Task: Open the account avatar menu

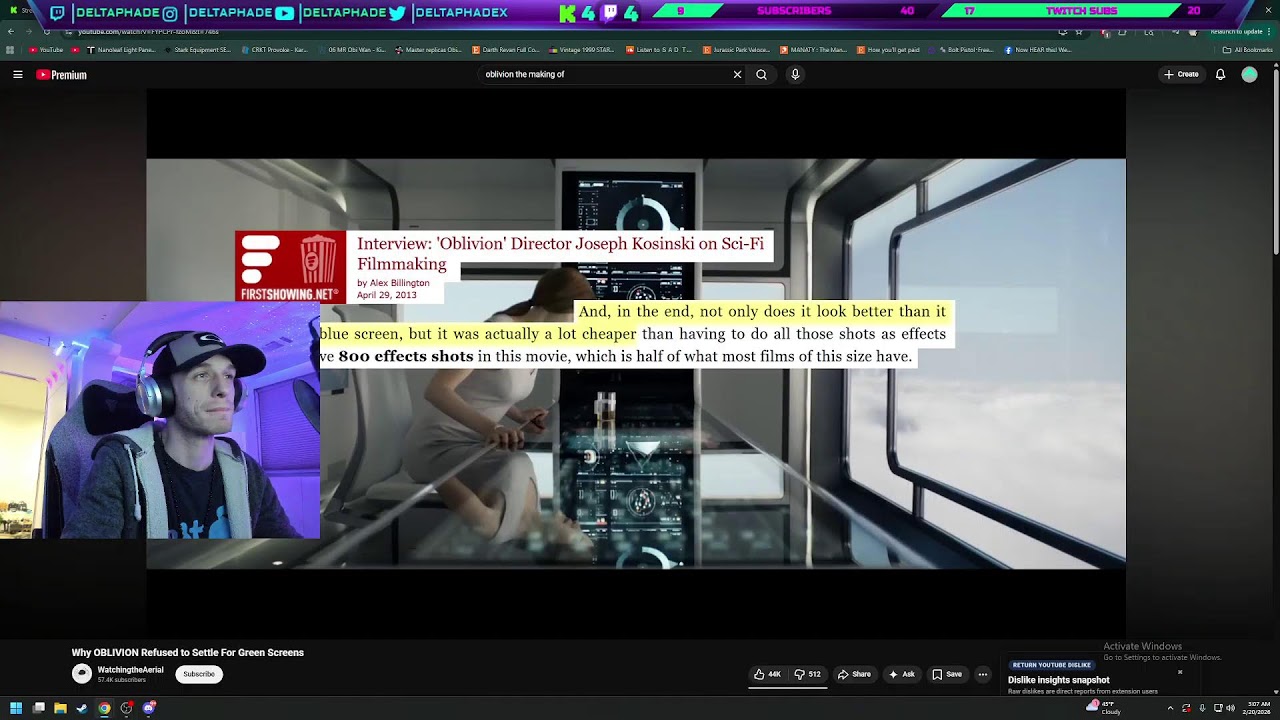Action: coord(1249,75)
